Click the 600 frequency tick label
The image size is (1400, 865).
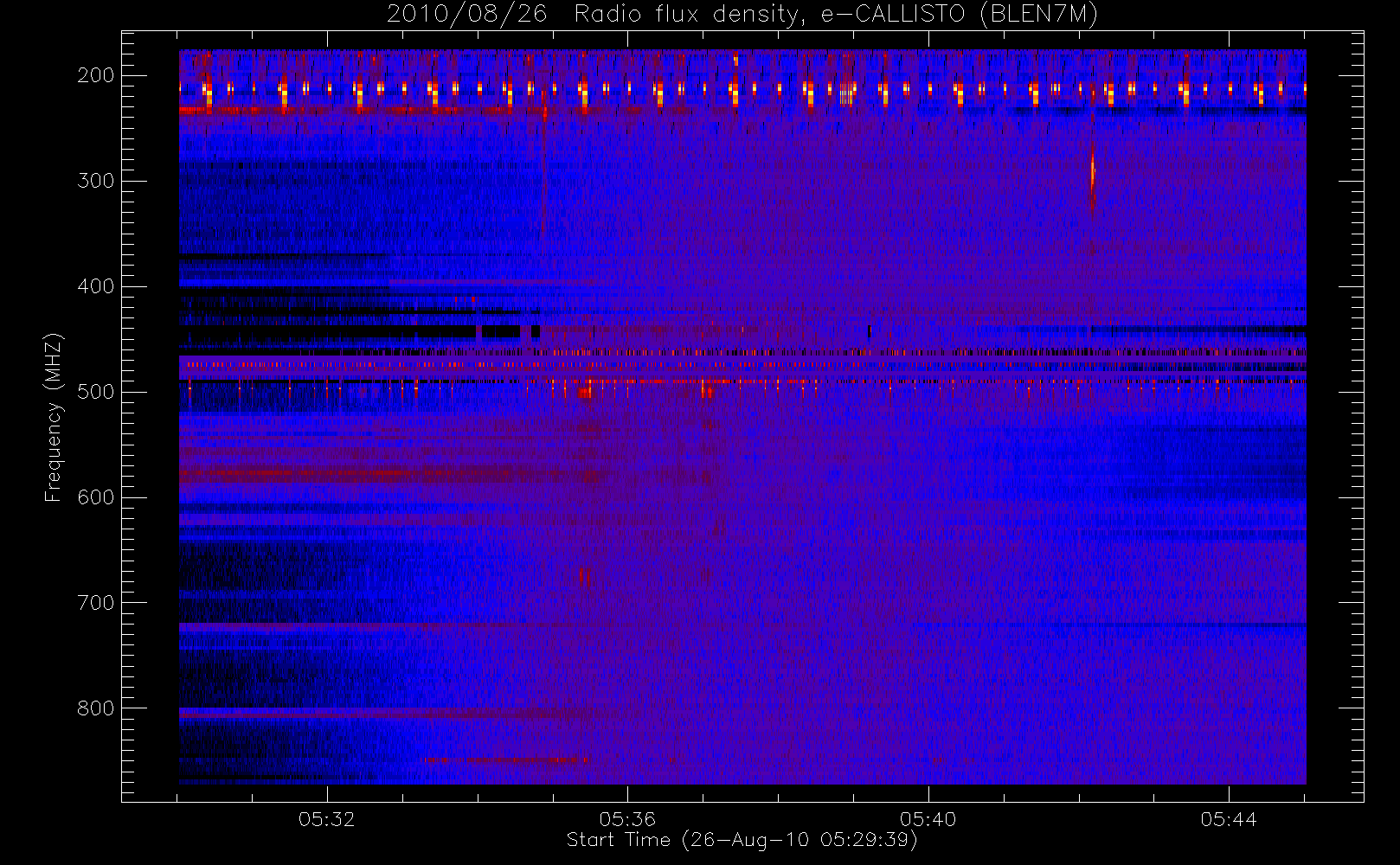click(96, 497)
